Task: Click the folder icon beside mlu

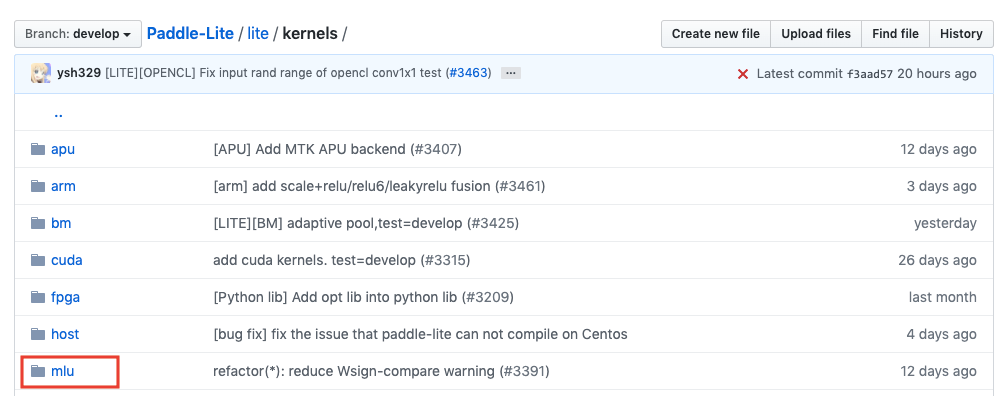Action: click(x=38, y=371)
